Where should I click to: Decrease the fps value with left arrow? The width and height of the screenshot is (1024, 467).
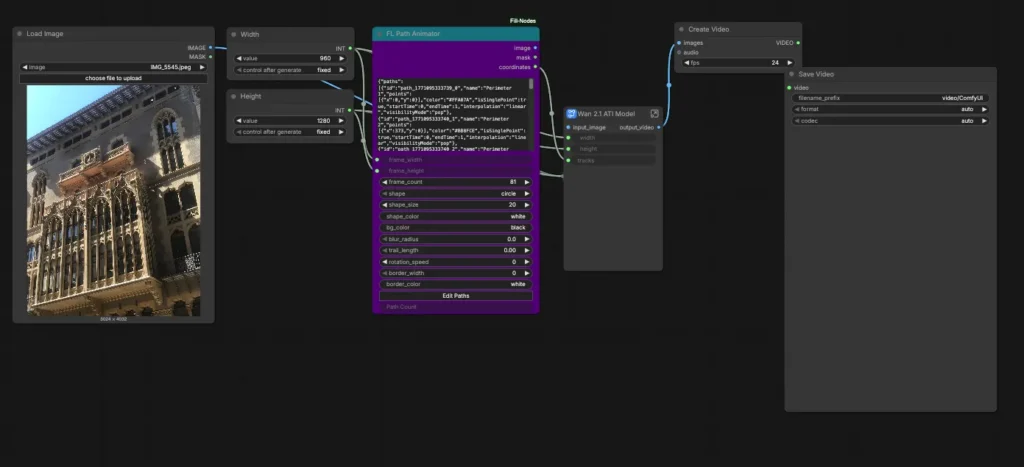coord(686,63)
